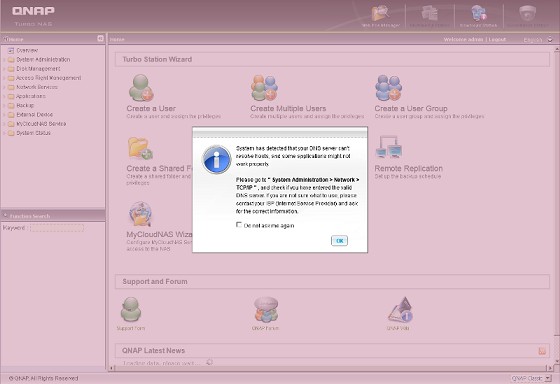This screenshot has width=560, height=384.
Task: Open the QNAP Classic theme dropdown
Action: coord(548,378)
